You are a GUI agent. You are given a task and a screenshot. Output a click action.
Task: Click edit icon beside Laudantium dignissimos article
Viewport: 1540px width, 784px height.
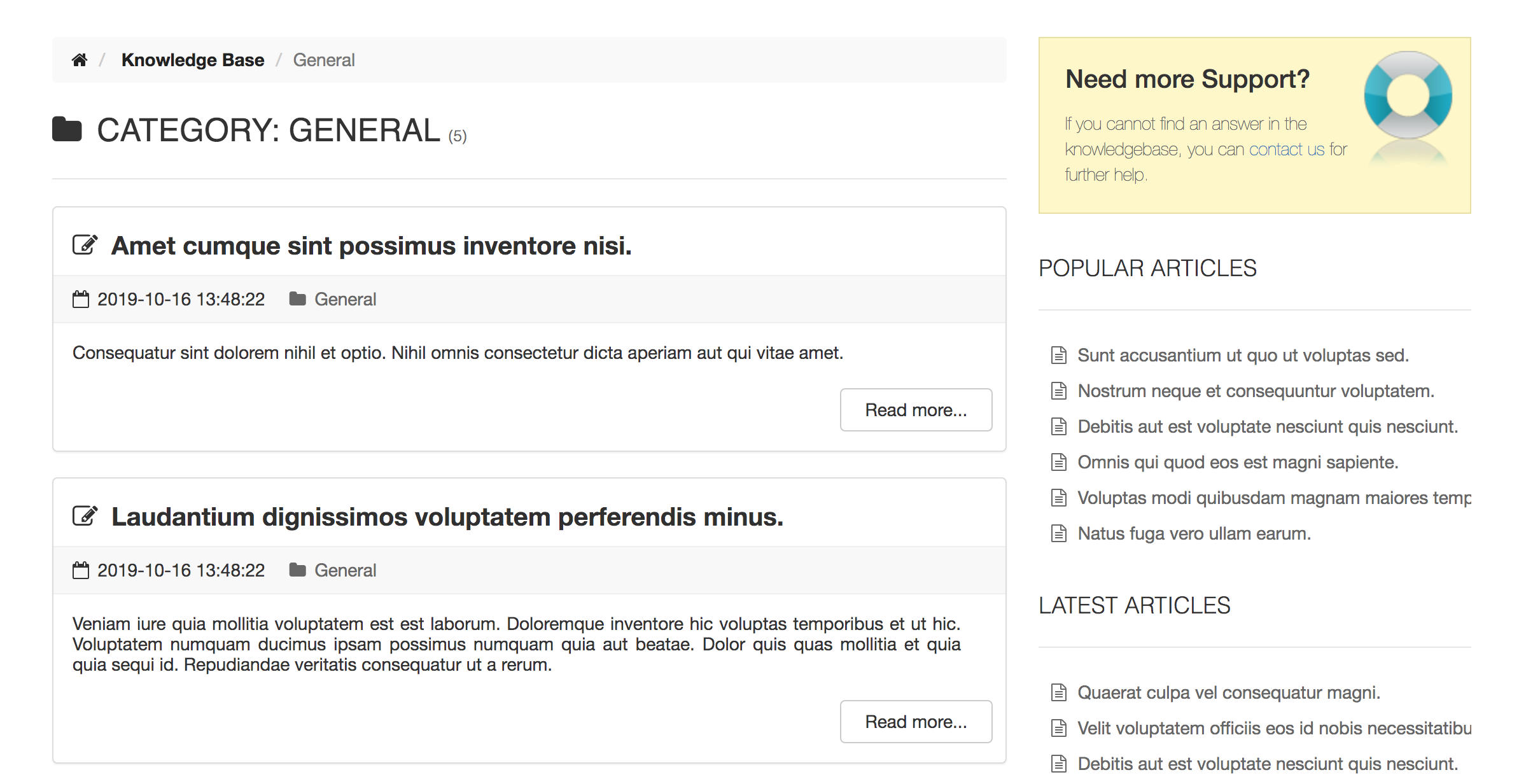(85, 516)
